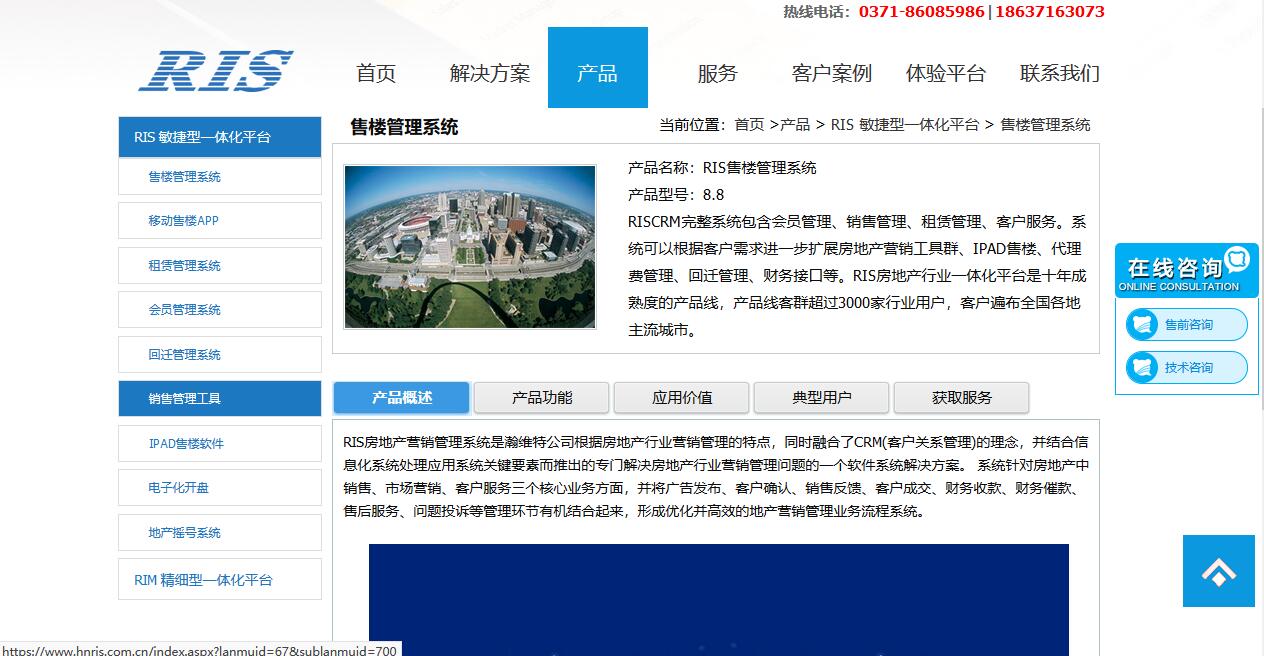Open the 获取服务 tab
The width and height of the screenshot is (1264, 656).
point(961,397)
